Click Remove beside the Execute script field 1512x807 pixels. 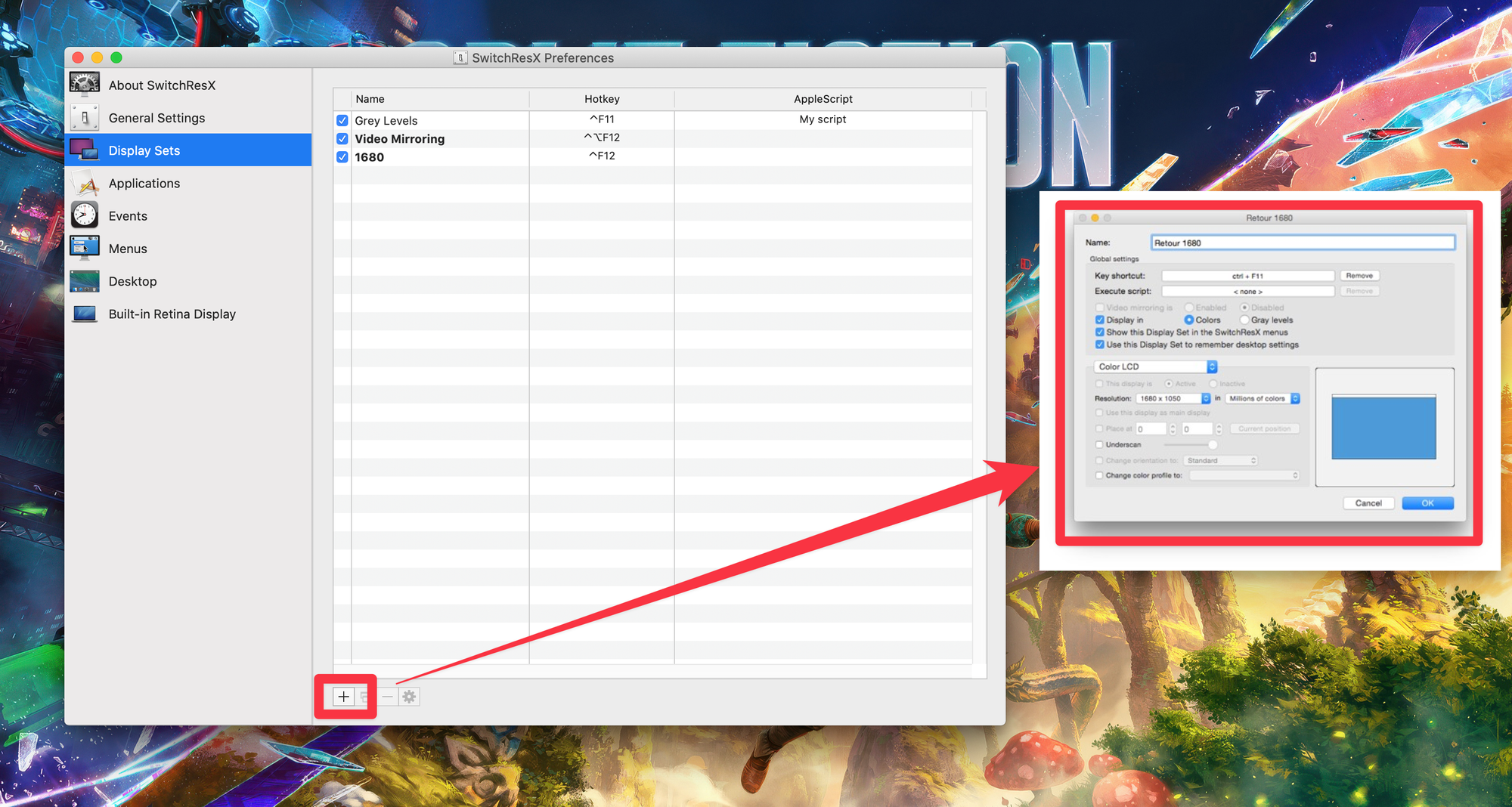(1359, 291)
